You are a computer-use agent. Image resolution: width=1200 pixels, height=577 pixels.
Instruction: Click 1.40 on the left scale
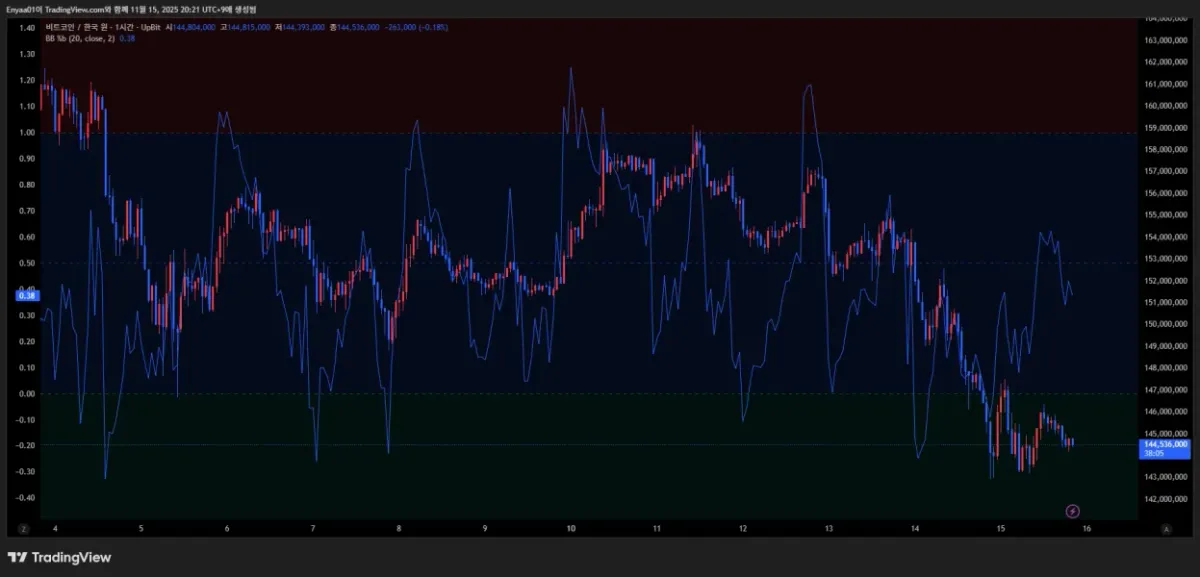[x=27, y=28]
